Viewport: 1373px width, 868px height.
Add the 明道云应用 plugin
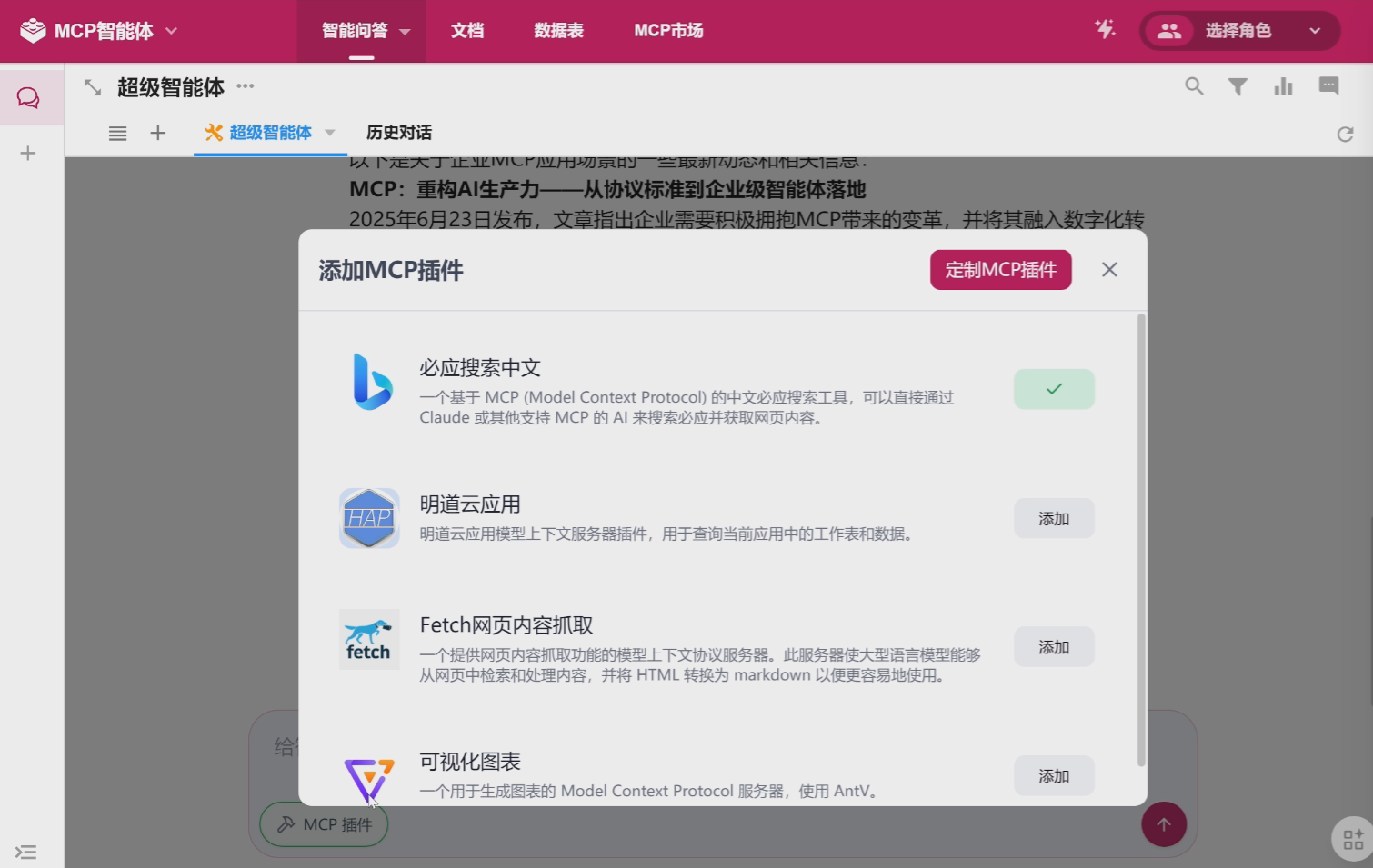(x=1054, y=519)
